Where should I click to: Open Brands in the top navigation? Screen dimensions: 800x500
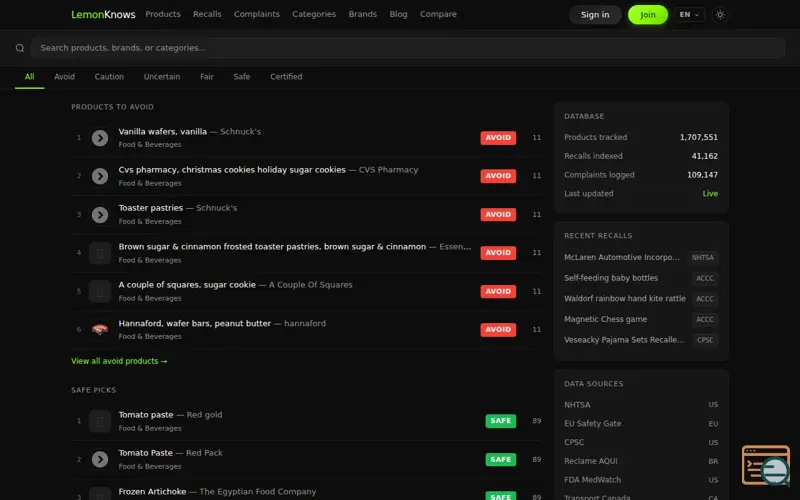coord(363,14)
